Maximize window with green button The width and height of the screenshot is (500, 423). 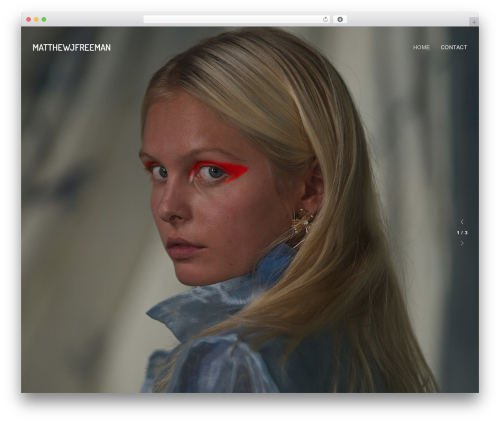point(44,19)
